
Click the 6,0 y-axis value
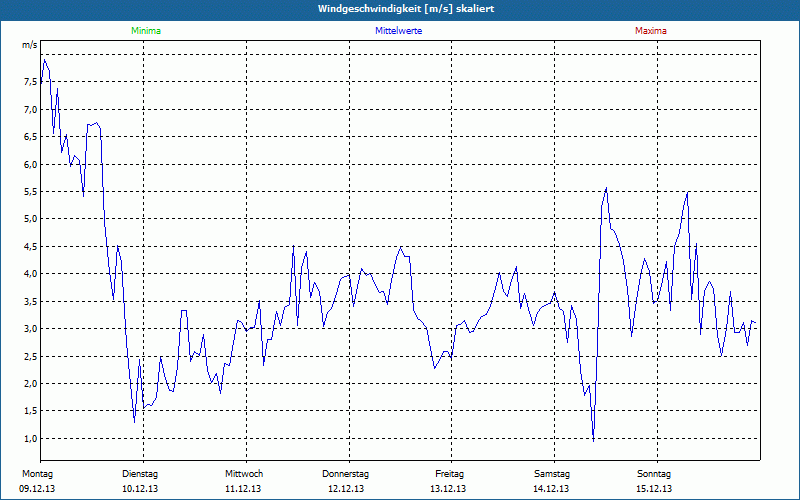pyautogui.click(x=31, y=164)
